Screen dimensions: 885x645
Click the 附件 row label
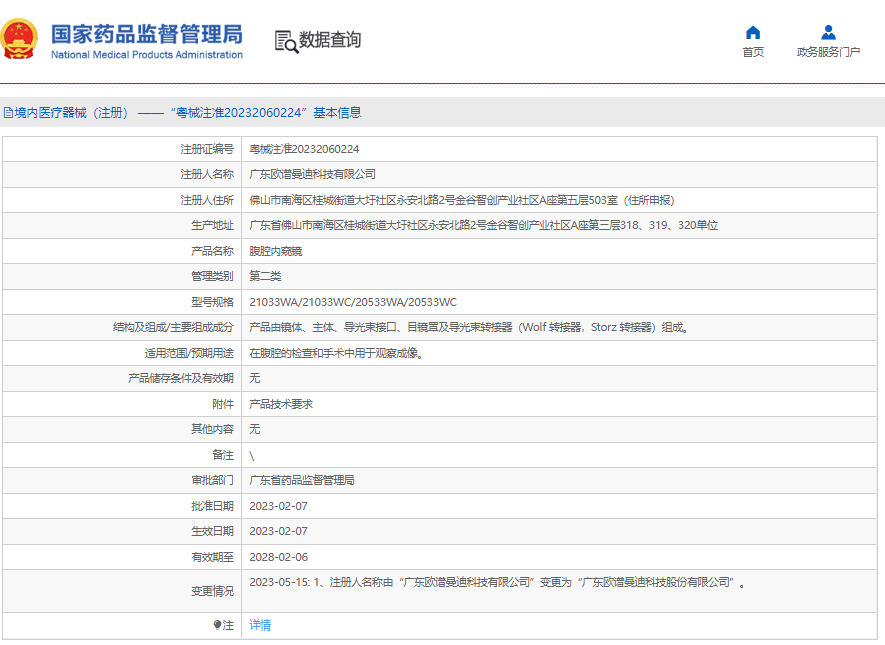pos(223,404)
